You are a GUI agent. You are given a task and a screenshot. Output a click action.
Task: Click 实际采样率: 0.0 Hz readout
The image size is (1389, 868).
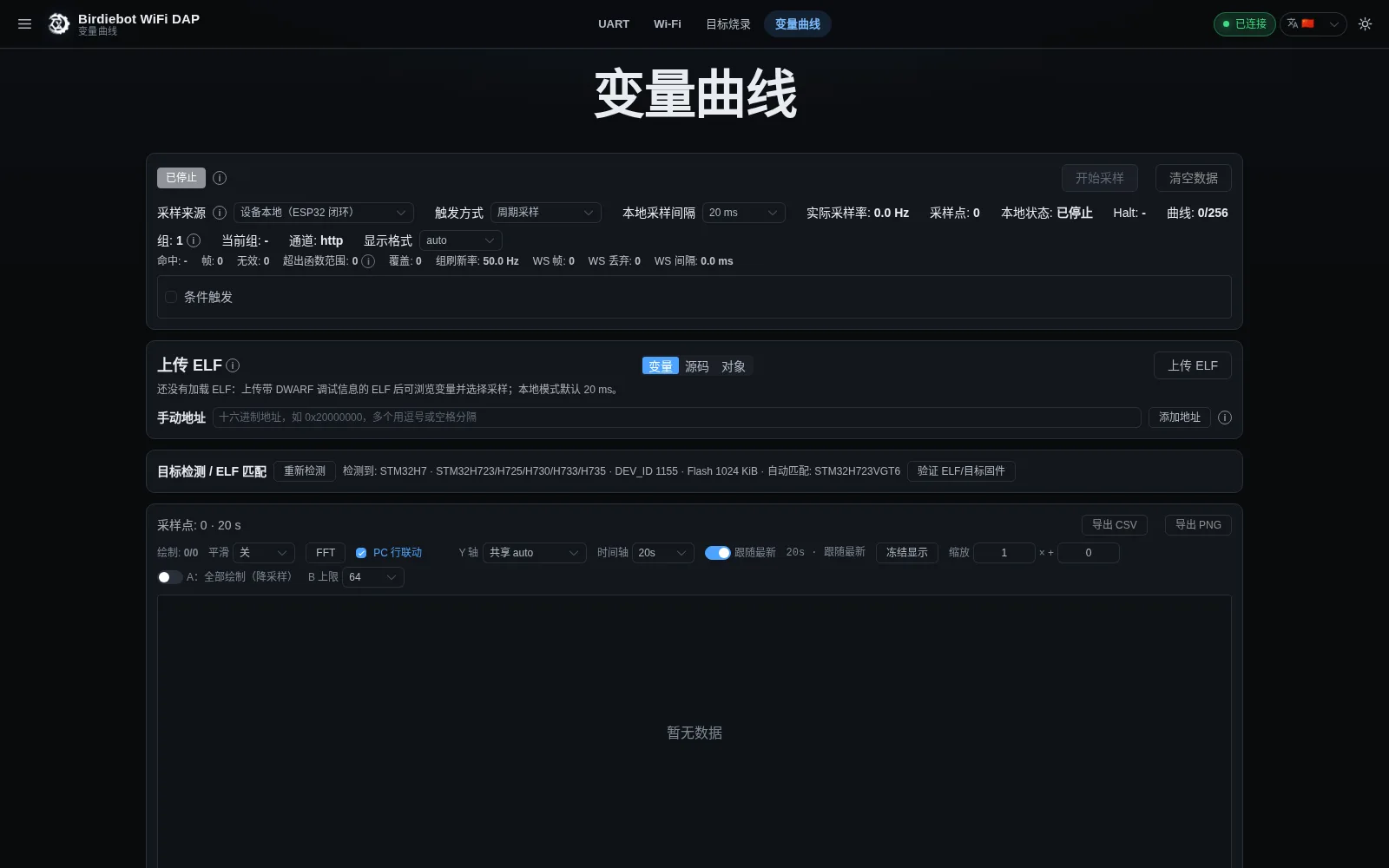point(858,213)
